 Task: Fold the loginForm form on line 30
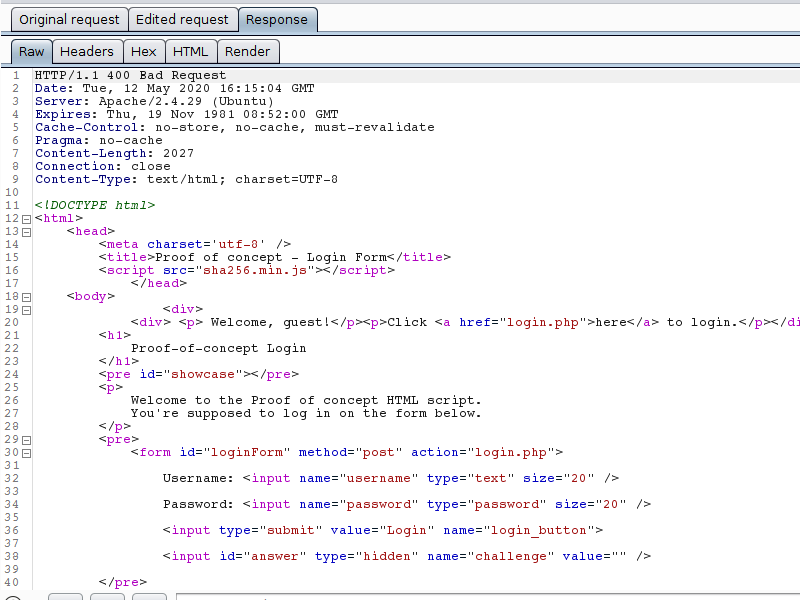tap(26, 453)
